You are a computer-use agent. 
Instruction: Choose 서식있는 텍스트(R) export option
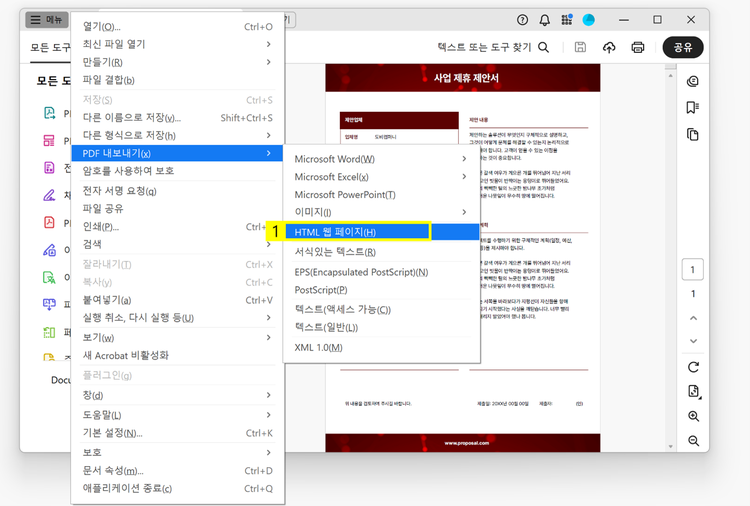coord(381,252)
